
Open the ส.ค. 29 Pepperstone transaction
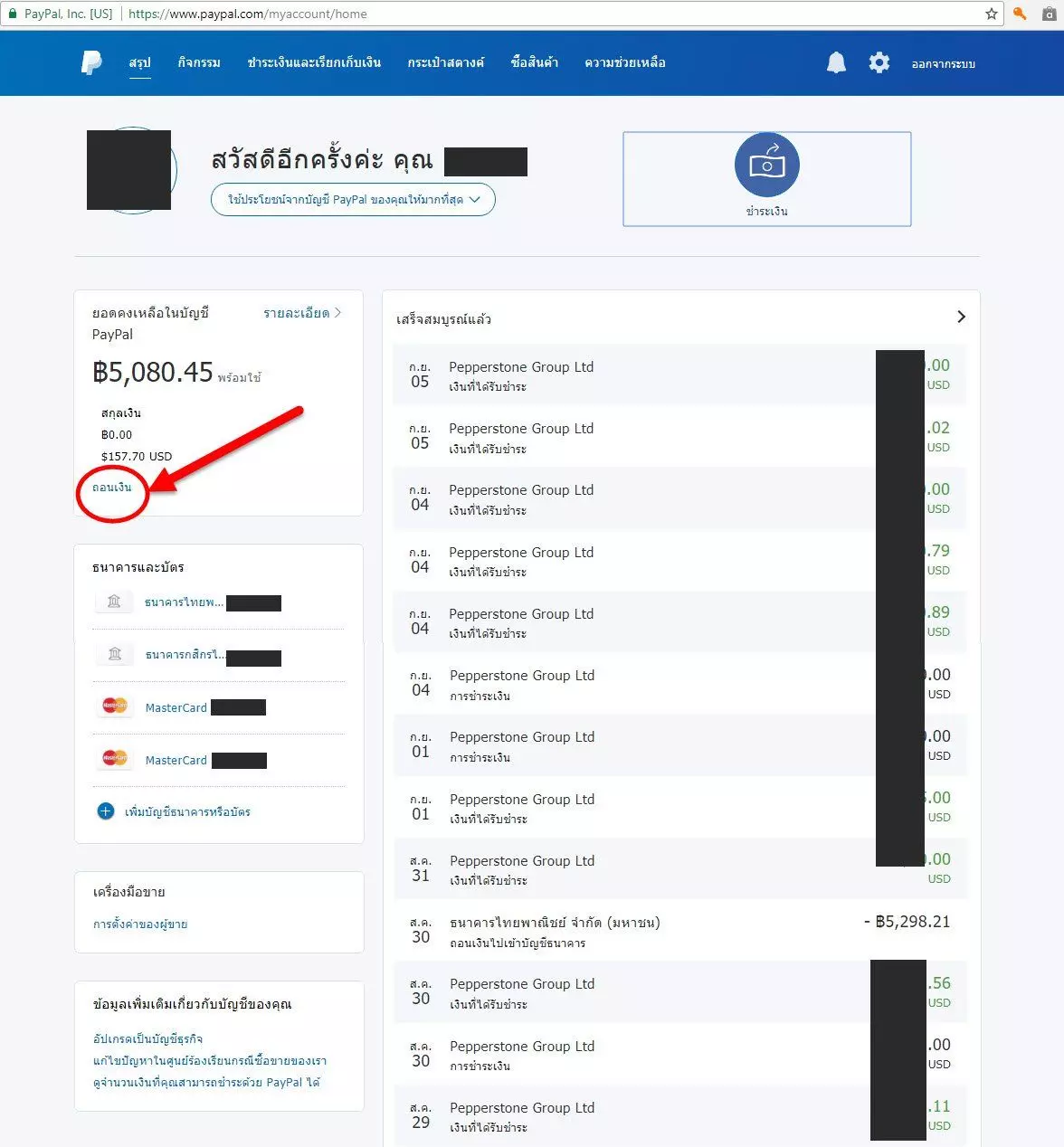click(x=680, y=1115)
